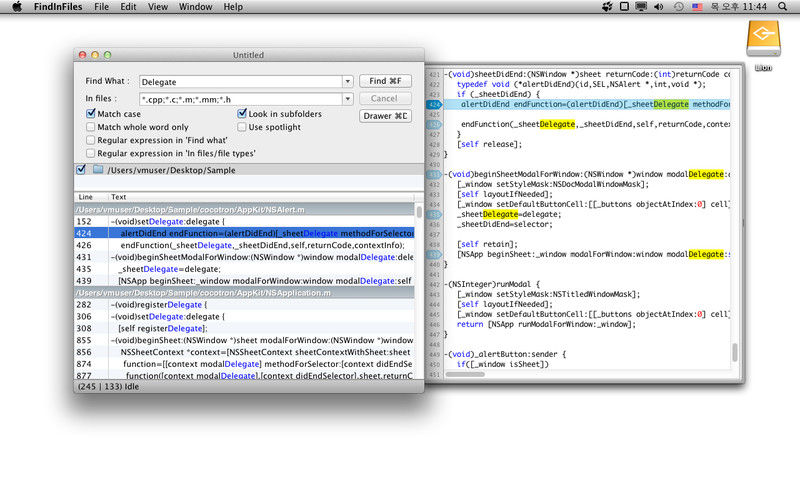The width and height of the screenshot is (800, 500).
Task: Select the Lion drive icon on desktop
Action: click(x=763, y=39)
